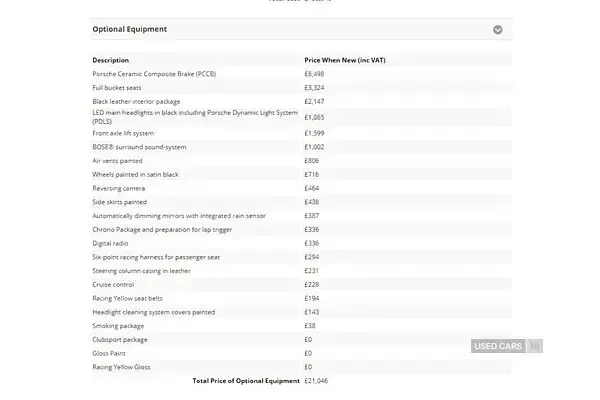
Task: Click the Racing Yellow seat belts row
Action: click(x=300, y=299)
